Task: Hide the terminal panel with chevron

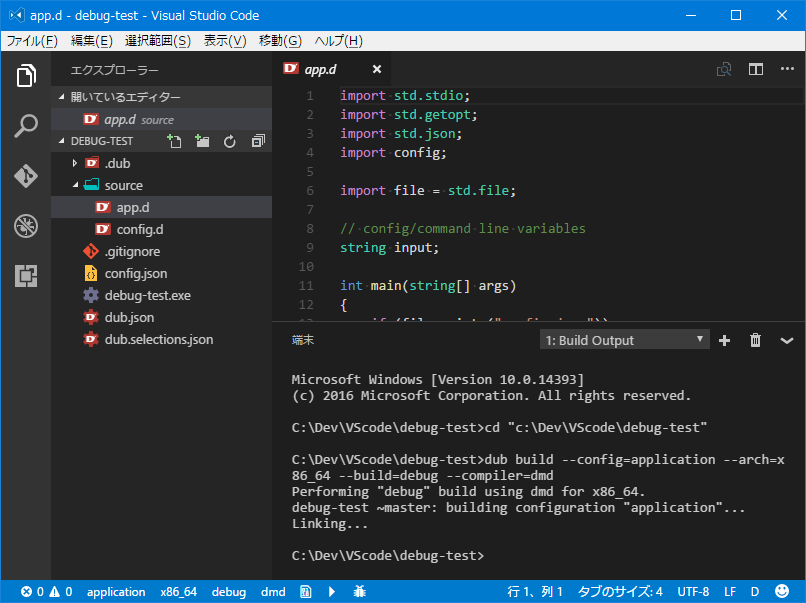Action: [x=786, y=340]
